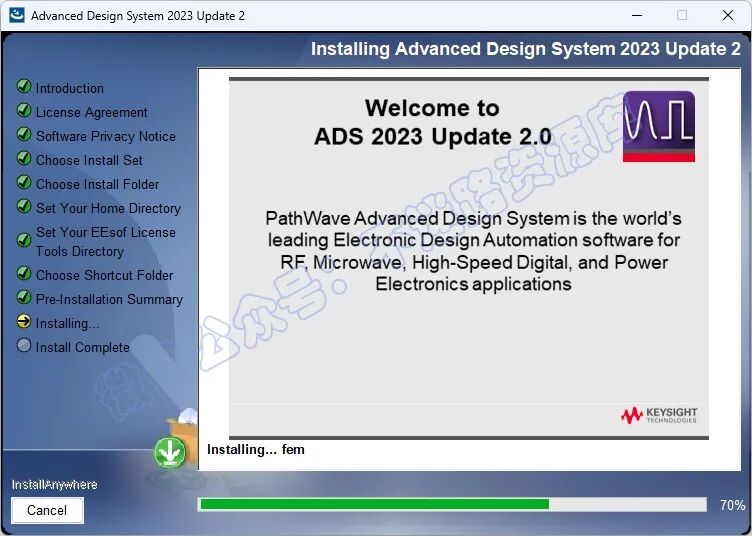Click the installer app icon in title bar

pyautogui.click(x=17, y=15)
